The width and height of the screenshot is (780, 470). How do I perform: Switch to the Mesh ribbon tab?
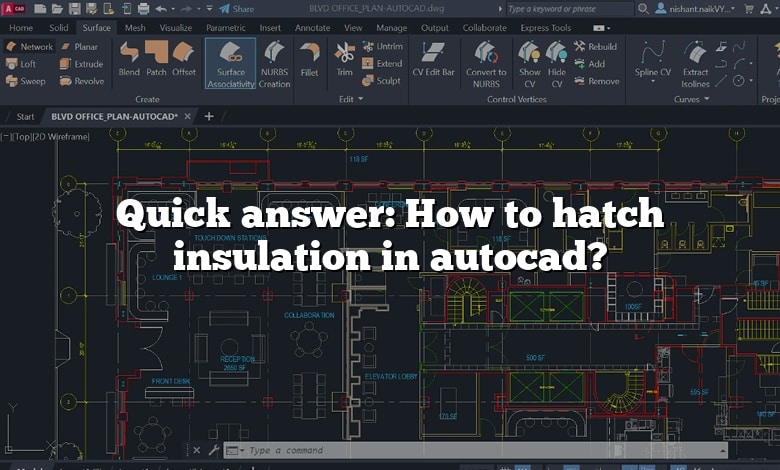135,28
